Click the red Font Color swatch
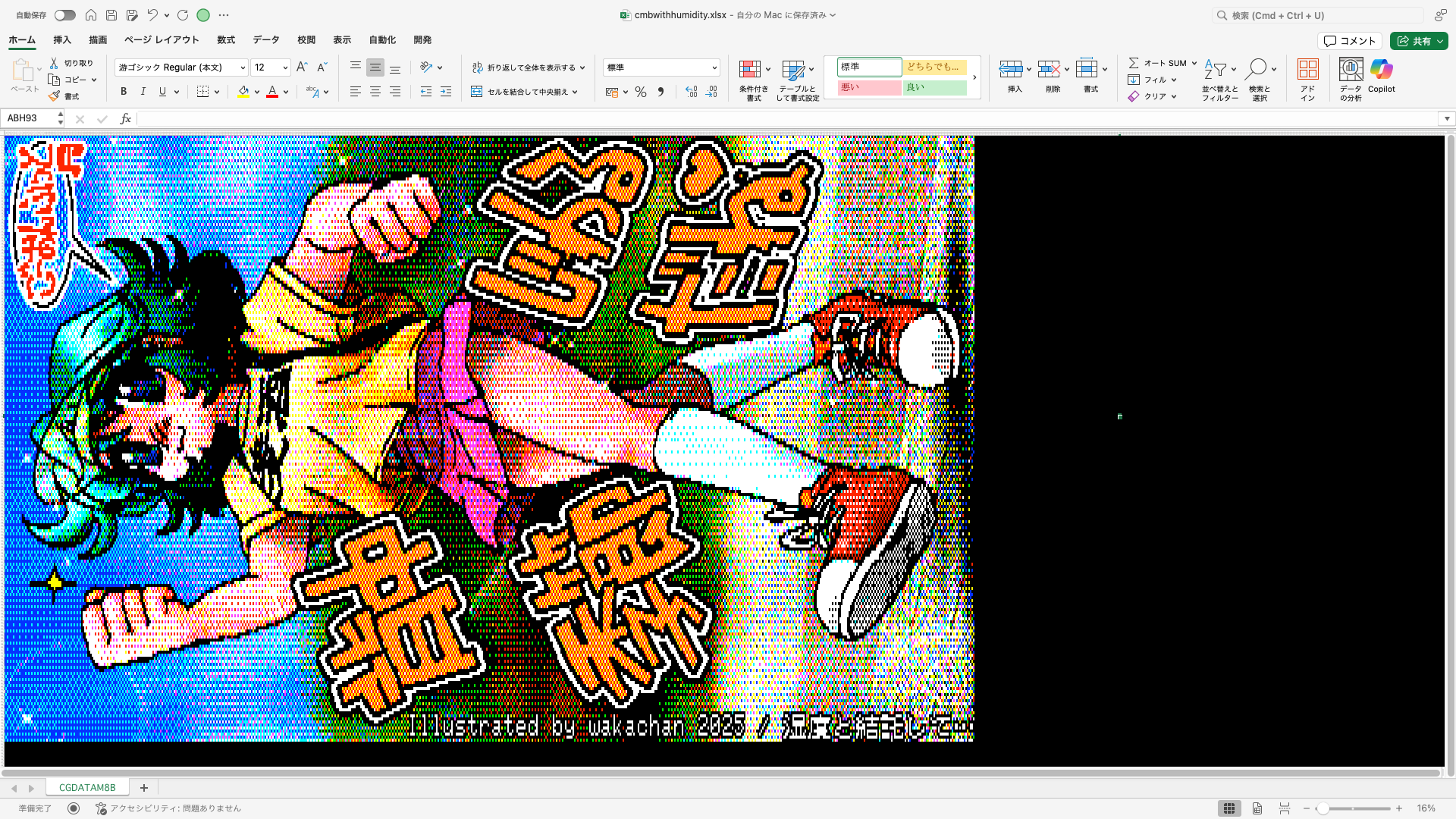The height and width of the screenshot is (819, 1456). tap(272, 92)
